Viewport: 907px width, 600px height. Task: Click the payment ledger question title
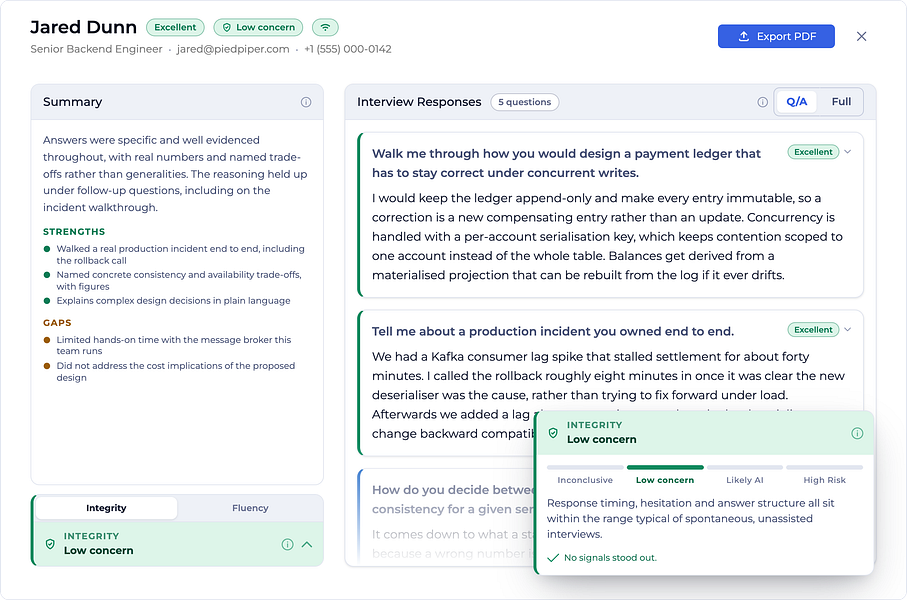tap(566, 163)
